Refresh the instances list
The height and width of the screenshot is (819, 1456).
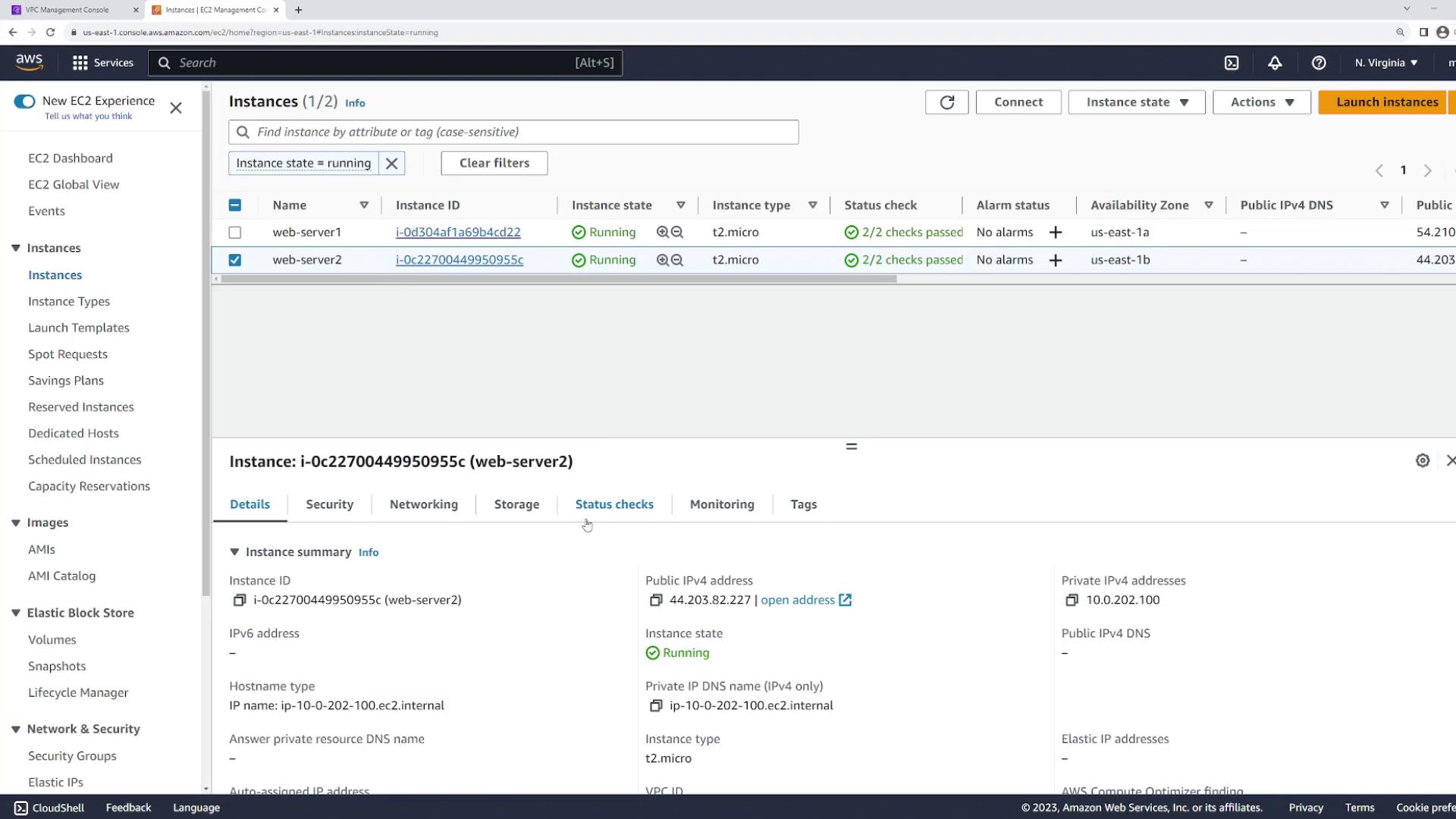pos(946,102)
